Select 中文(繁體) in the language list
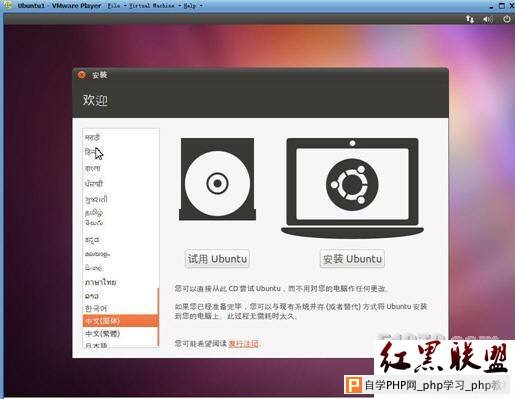This screenshot has width=515, height=399. 120,333
